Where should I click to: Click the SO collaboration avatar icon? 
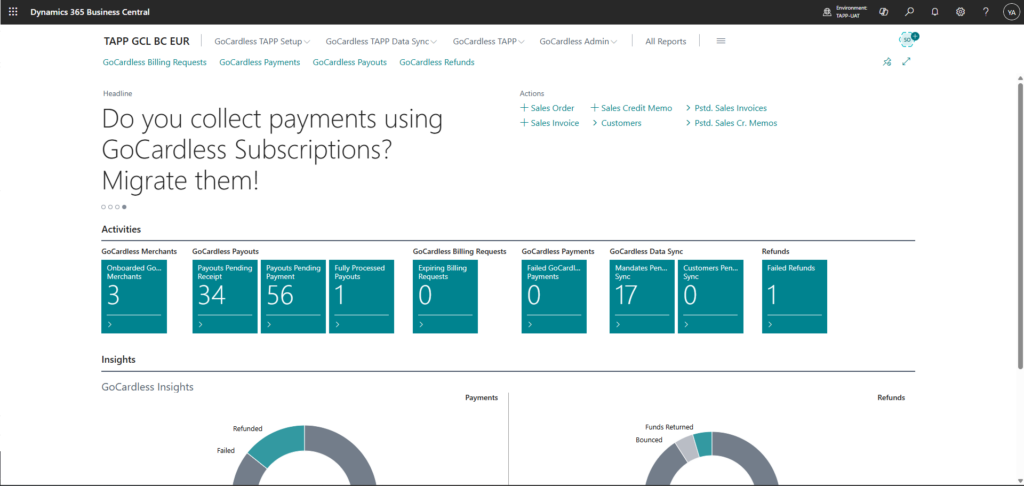(907, 39)
